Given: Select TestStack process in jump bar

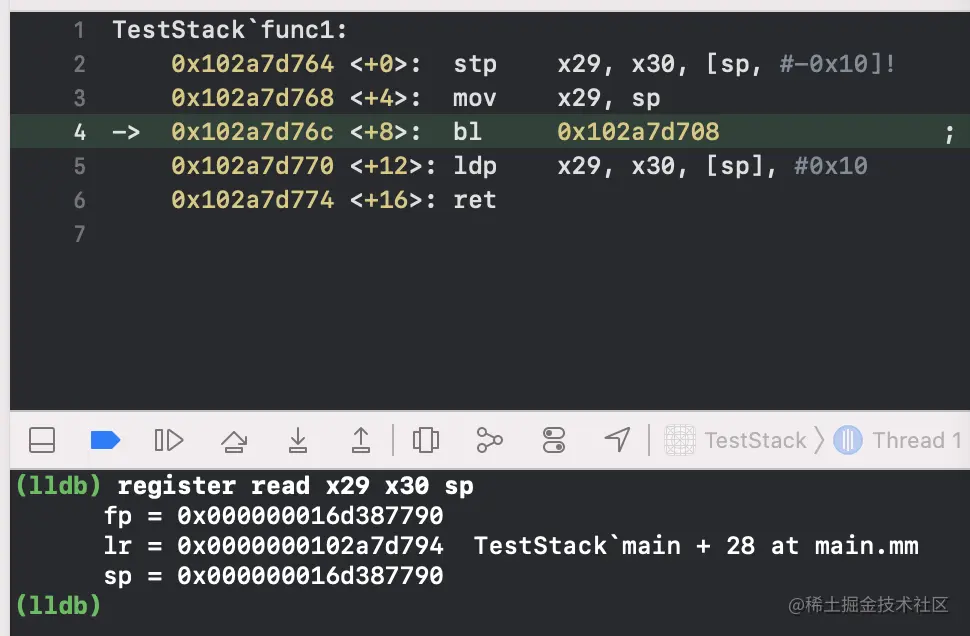Looking at the screenshot, I should click(736, 440).
